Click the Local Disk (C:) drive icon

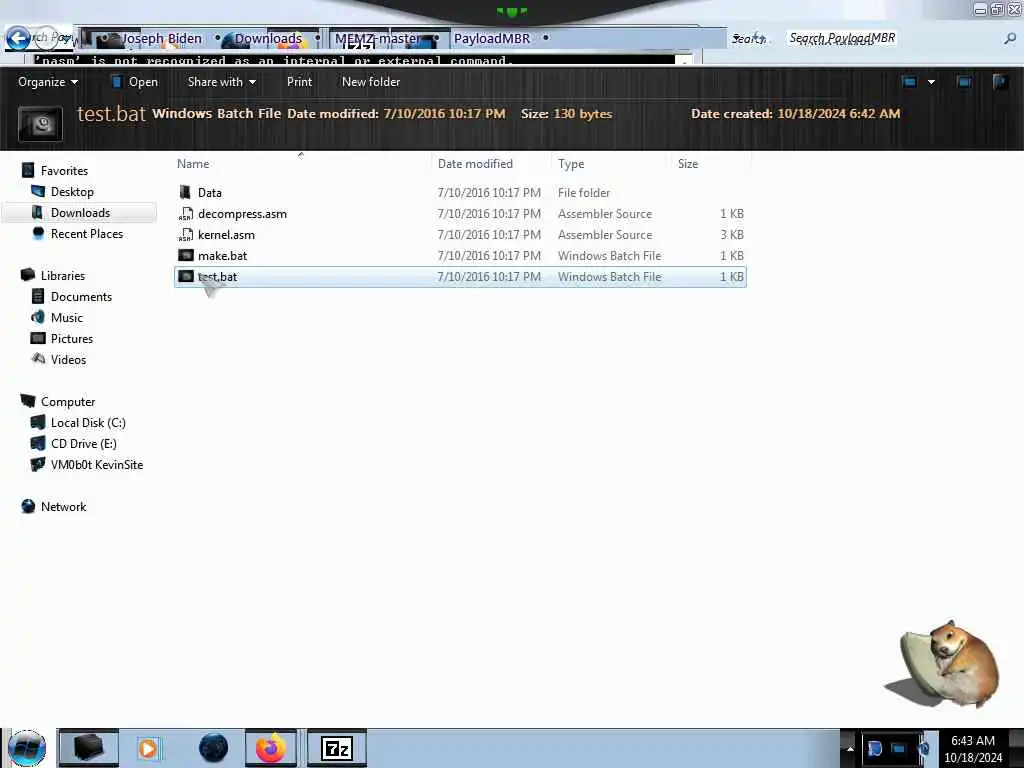point(38,423)
